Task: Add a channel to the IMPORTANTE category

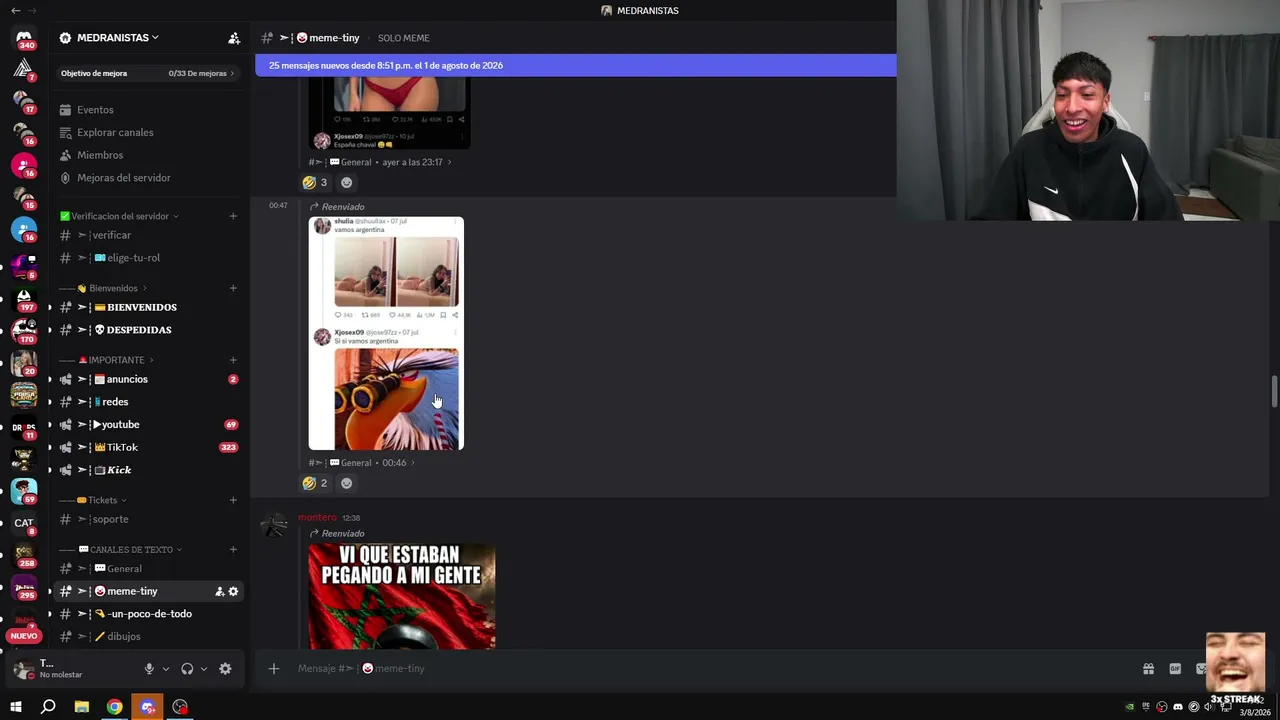Action: pyautogui.click(x=233, y=360)
